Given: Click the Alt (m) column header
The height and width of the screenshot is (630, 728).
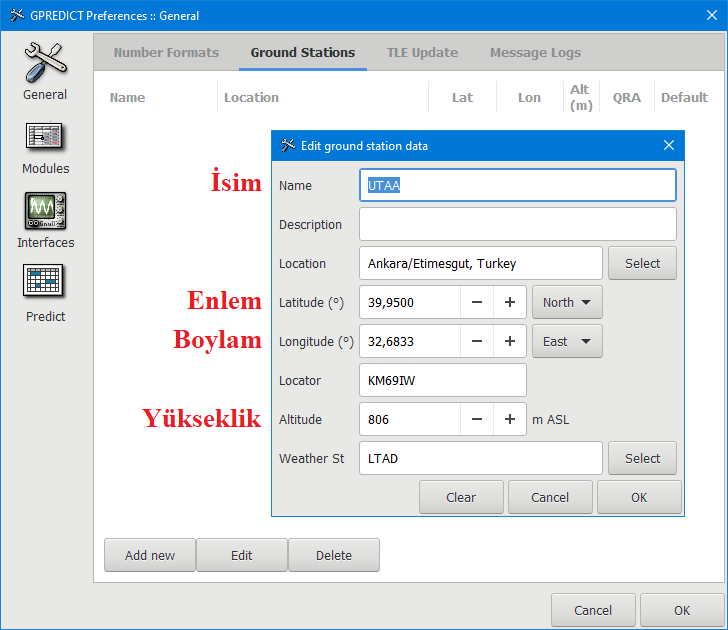Looking at the screenshot, I should click(581, 97).
